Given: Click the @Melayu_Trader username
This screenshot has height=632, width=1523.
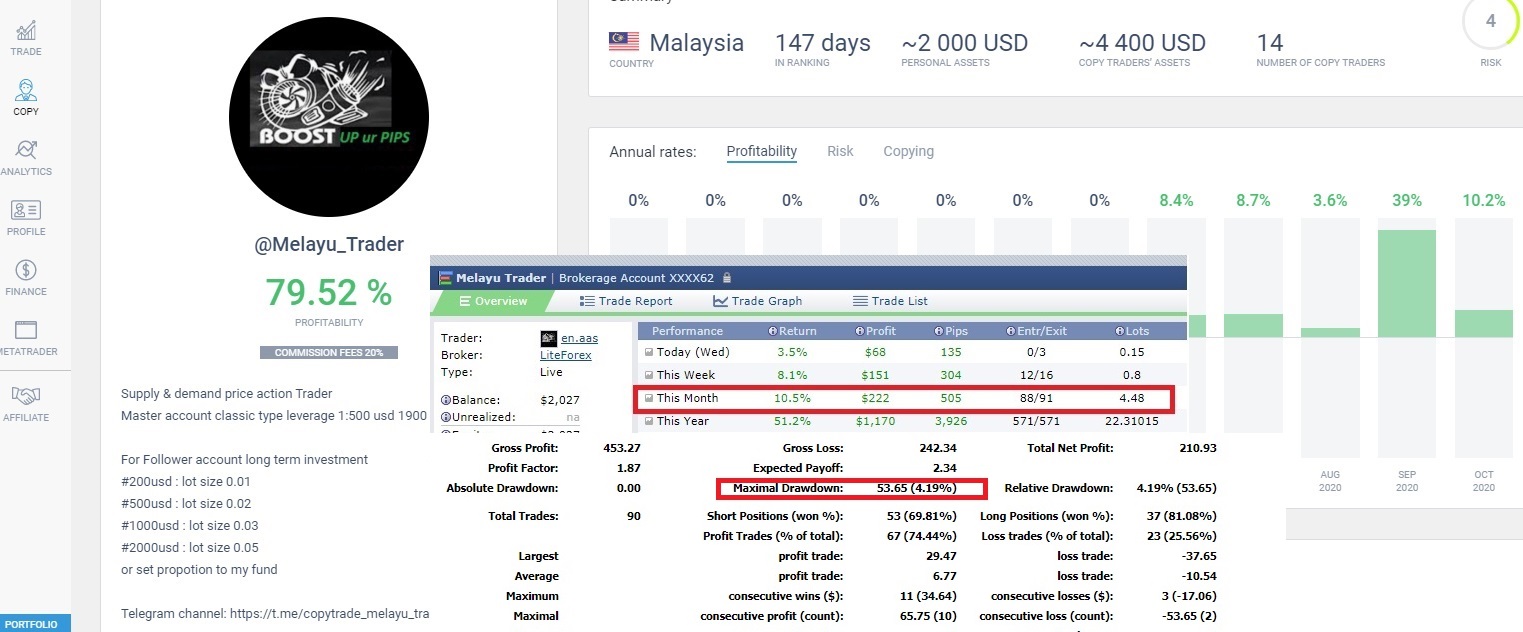Looking at the screenshot, I should pyautogui.click(x=329, y=244).
